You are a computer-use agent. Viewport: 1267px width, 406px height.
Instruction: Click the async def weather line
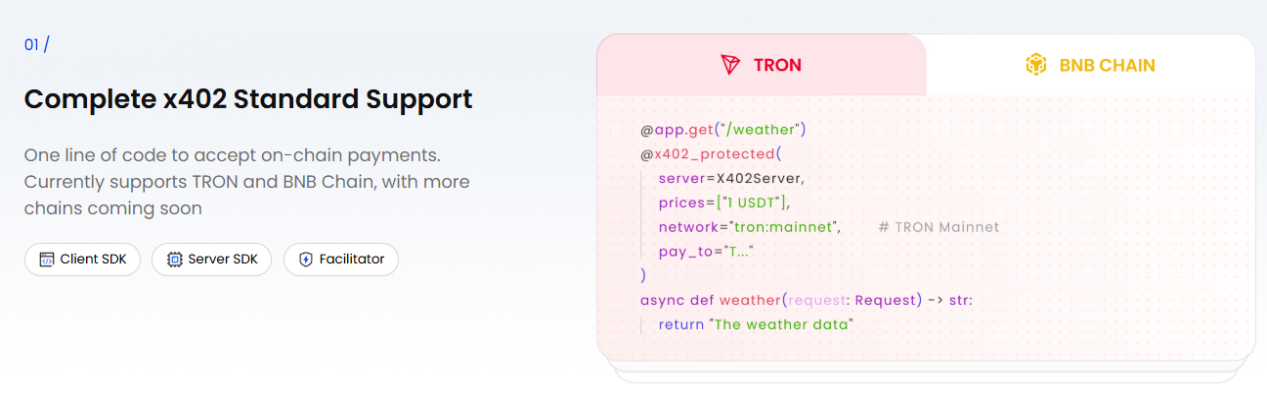(x=805, y=300)
